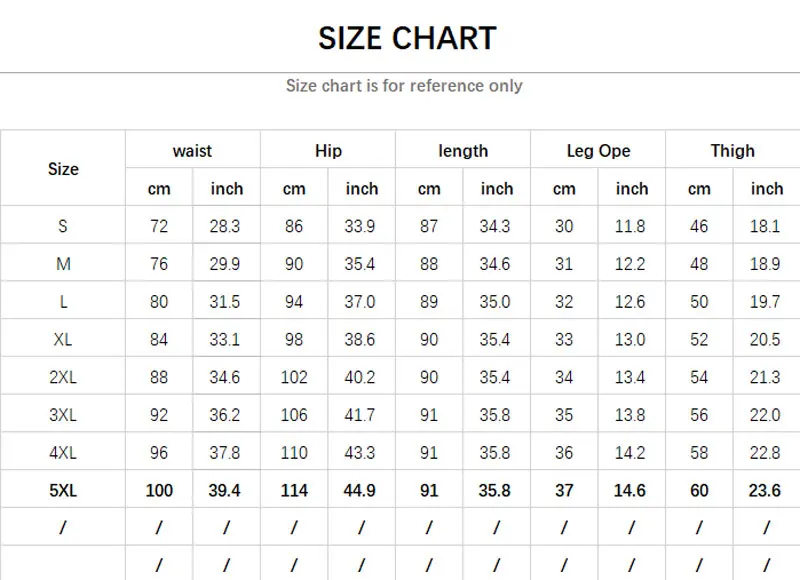The image size is (800, 580).
Task: Click the 23.6 thigh inch cell
Action: coord(764,490)
